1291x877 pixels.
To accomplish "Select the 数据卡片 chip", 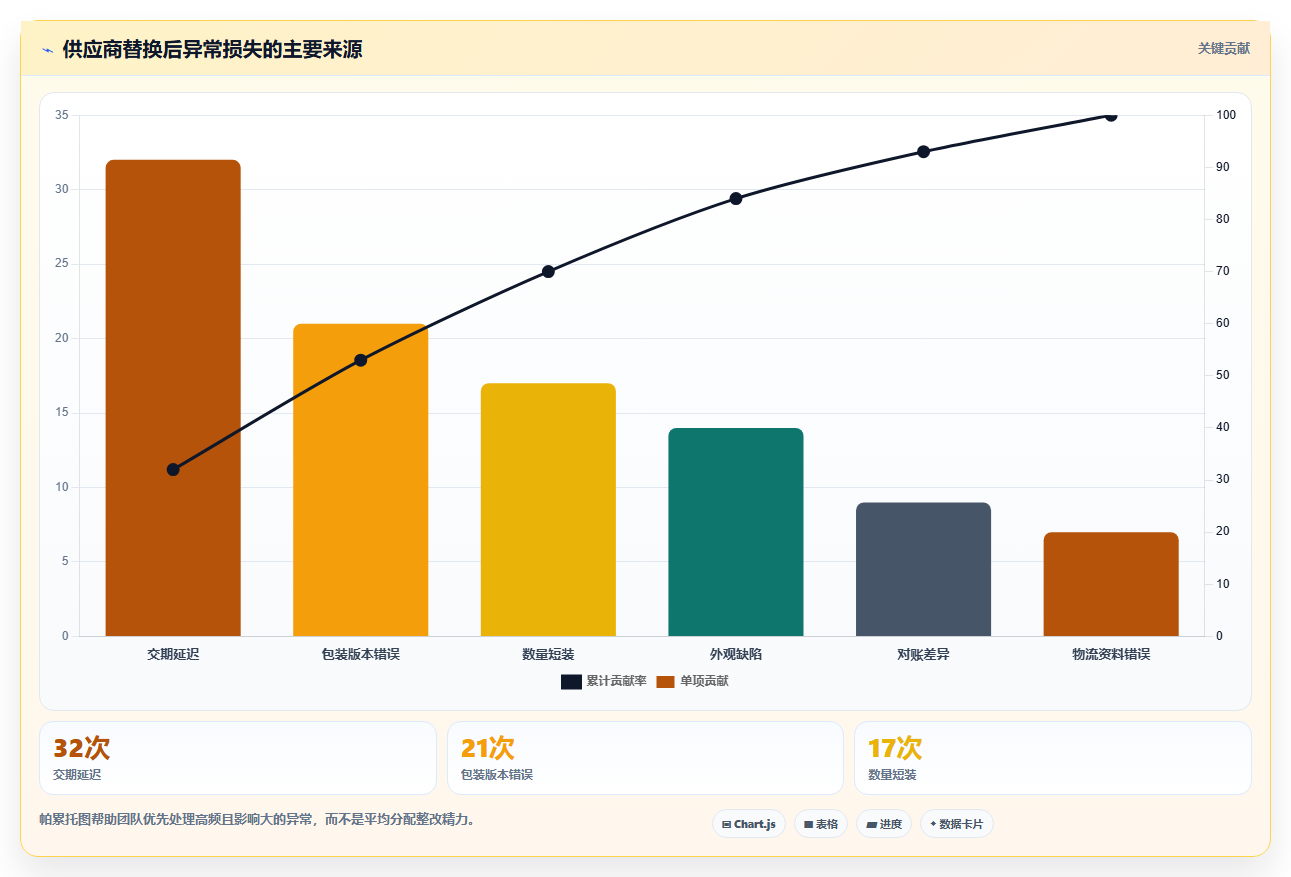I will (x=957, y=824).
